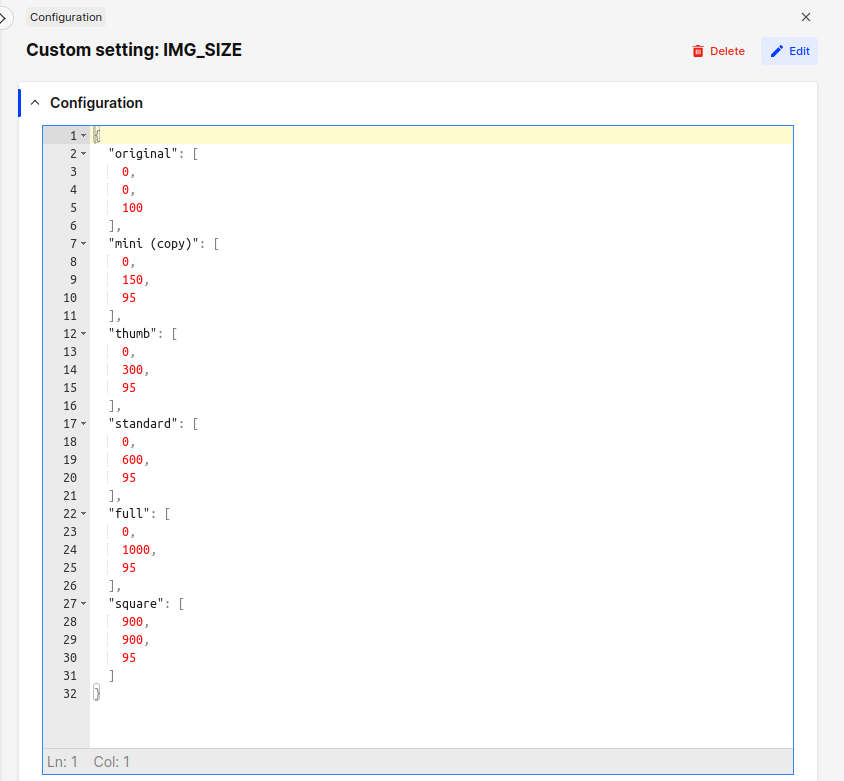Click the "thumb" key text in editor
The height and width of the screenshot is (781, 844).
coord(135,334)
